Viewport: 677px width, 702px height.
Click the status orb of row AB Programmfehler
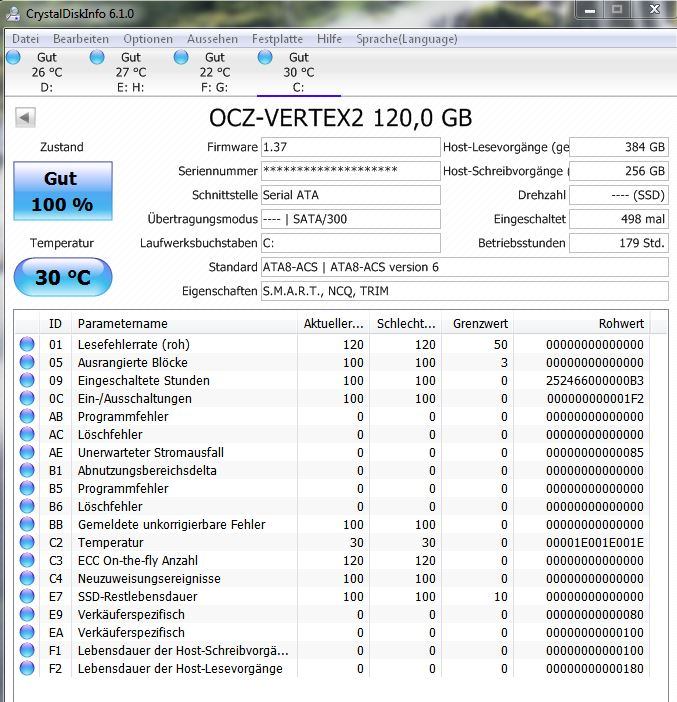point(27,416)
